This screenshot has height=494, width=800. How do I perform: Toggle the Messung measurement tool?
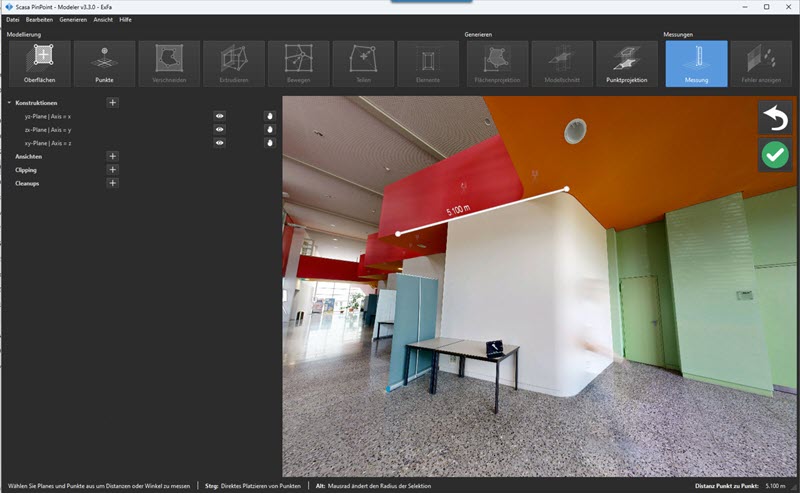pos(696,64)
